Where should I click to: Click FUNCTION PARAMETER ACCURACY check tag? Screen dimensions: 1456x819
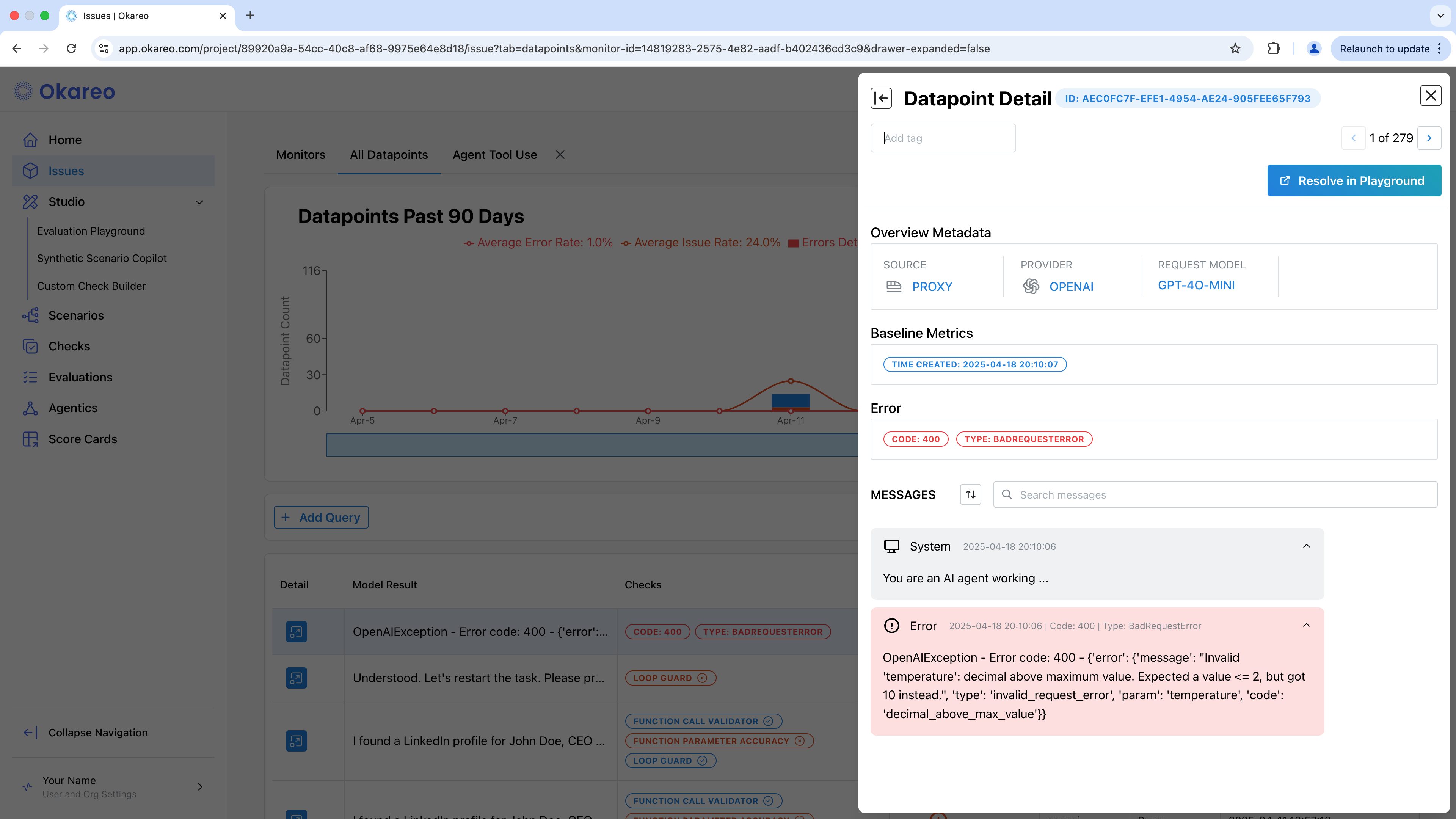[x=719, y=741]
